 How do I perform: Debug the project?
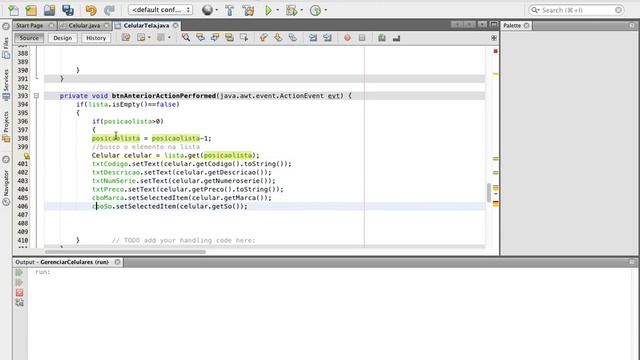291,10
